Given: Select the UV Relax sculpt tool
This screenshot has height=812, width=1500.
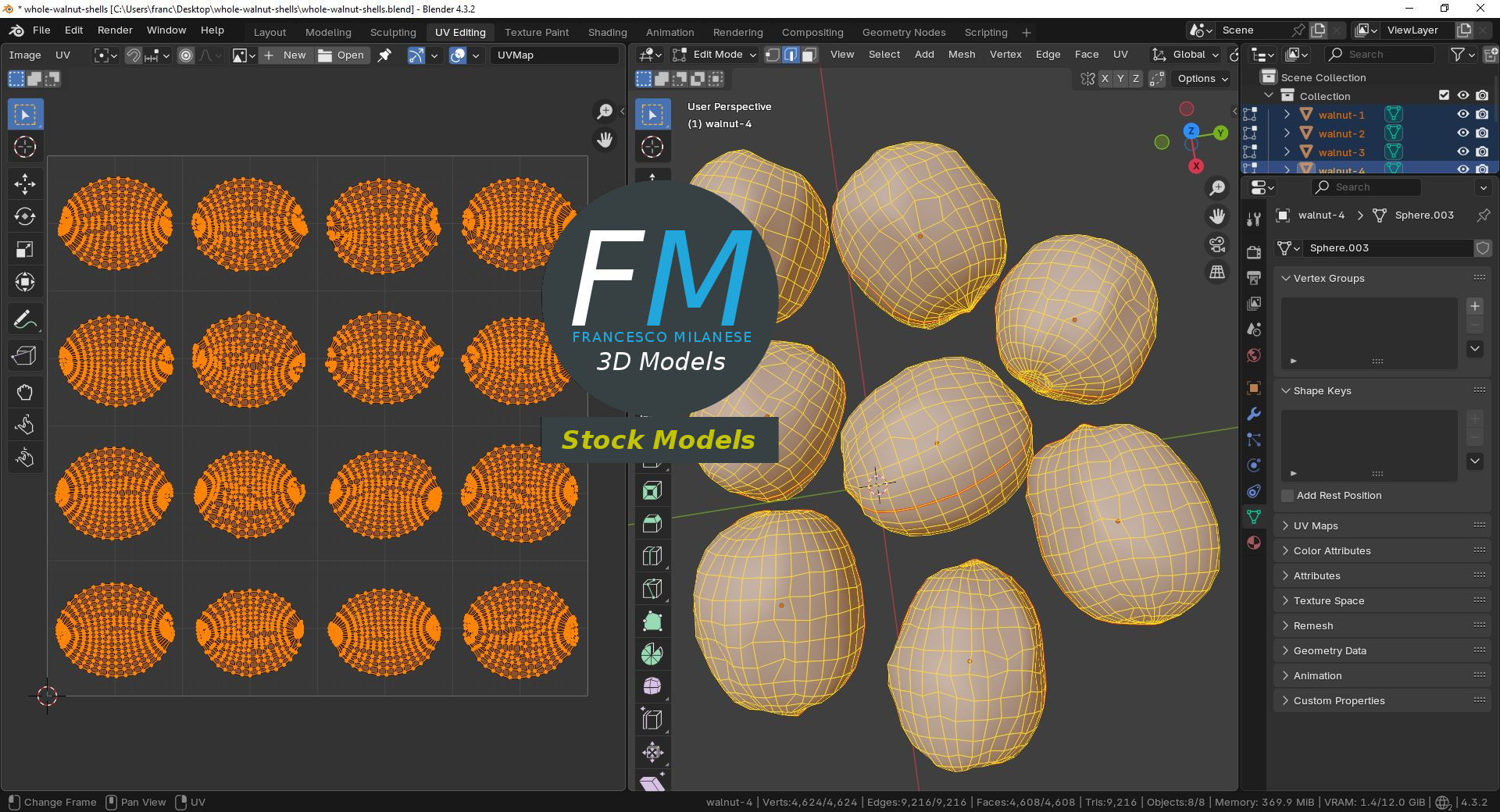Looking at the screenshot, I should coord(25,425).
